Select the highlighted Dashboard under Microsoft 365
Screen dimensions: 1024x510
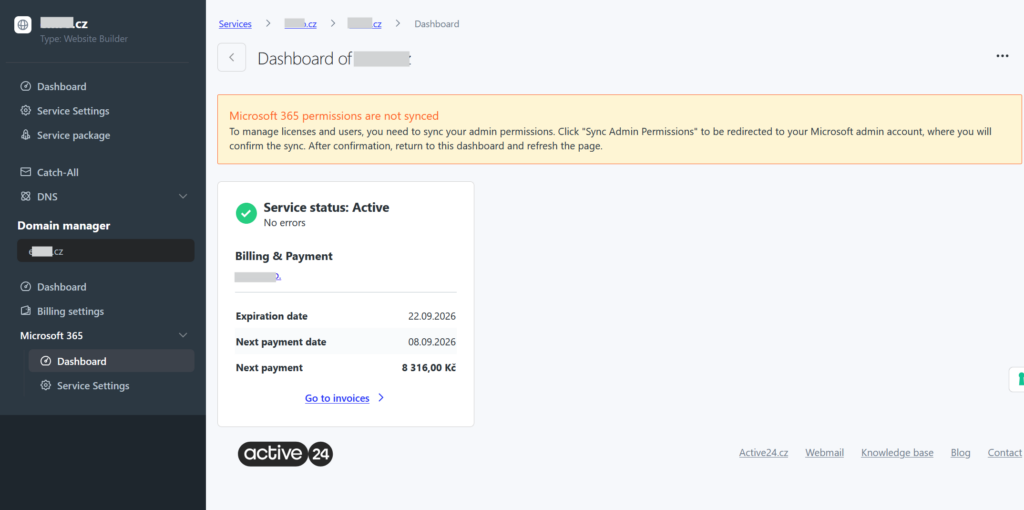82,361
